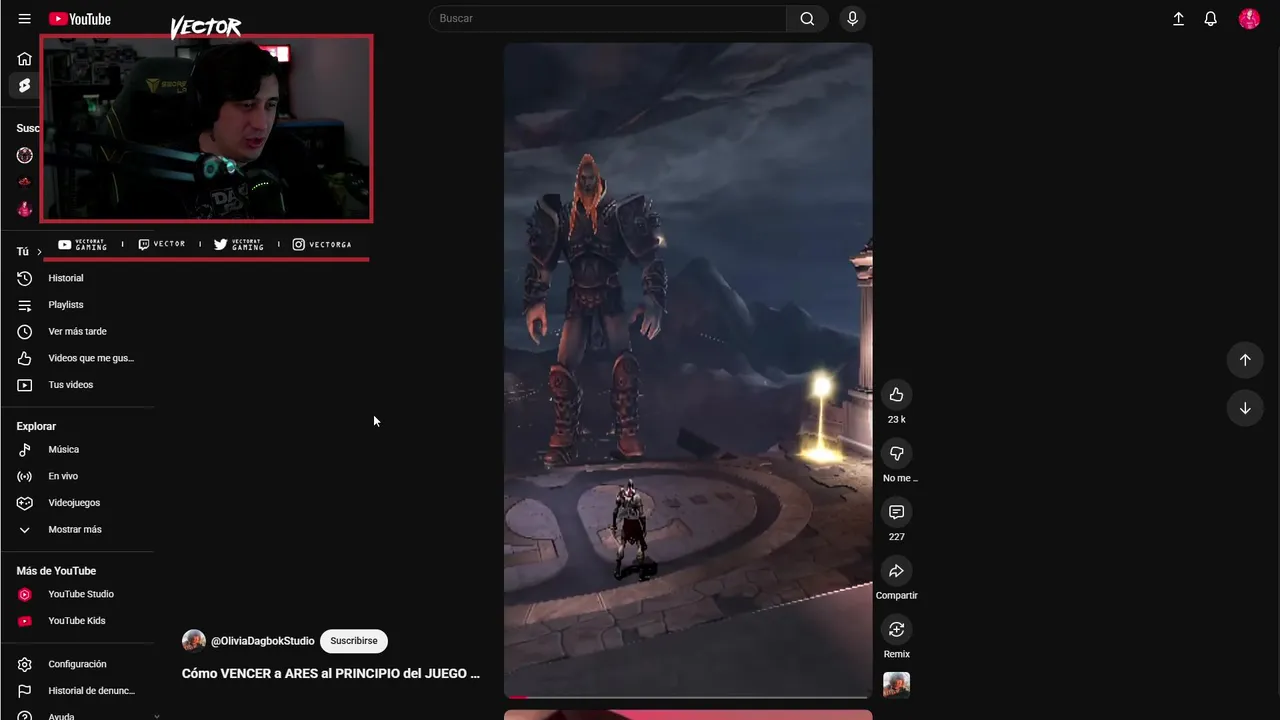Screen dimensions: 1280x720
Task: Click the Música note icon
Action: (25, 450)
